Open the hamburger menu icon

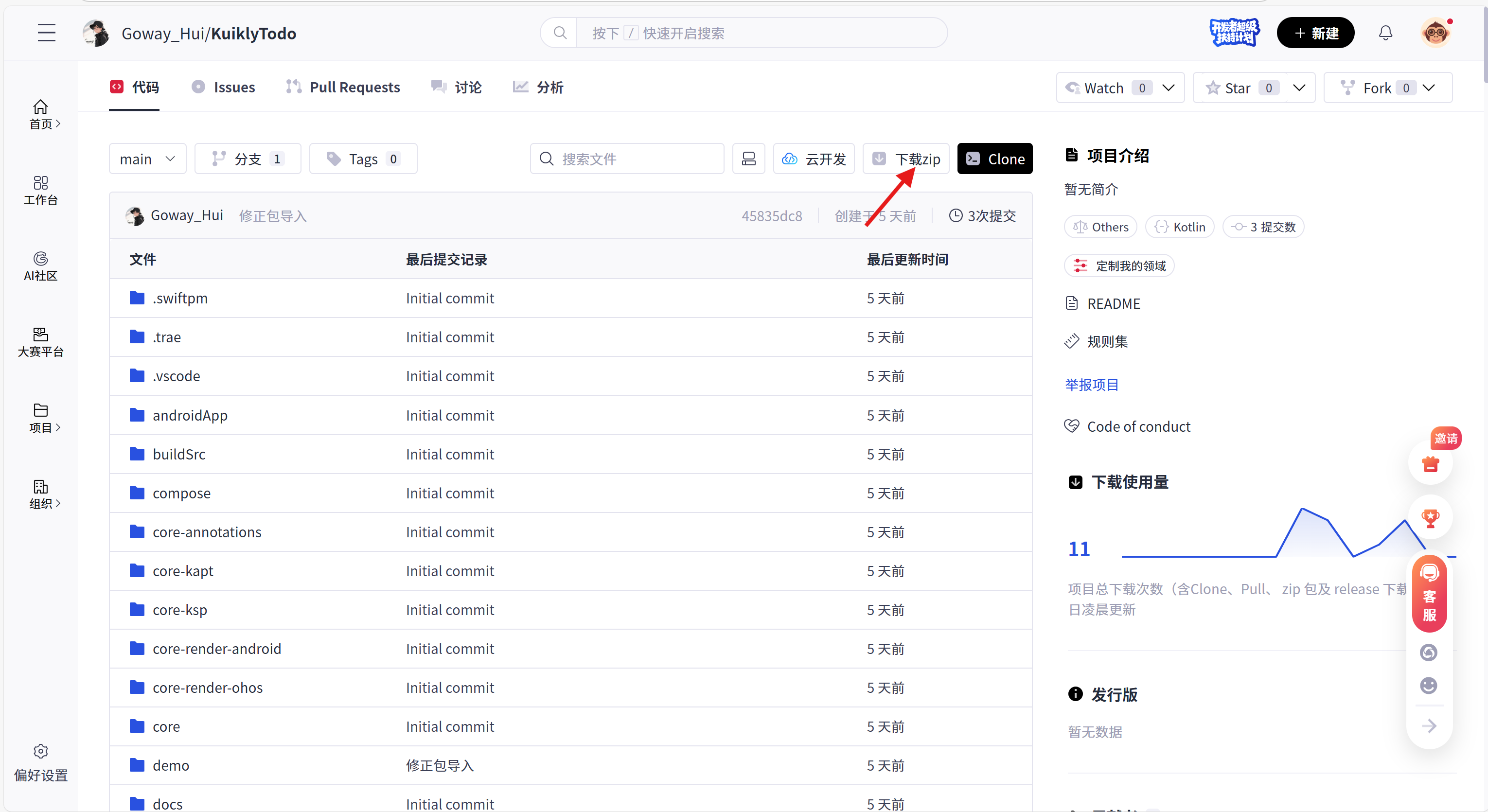point(46,33)
